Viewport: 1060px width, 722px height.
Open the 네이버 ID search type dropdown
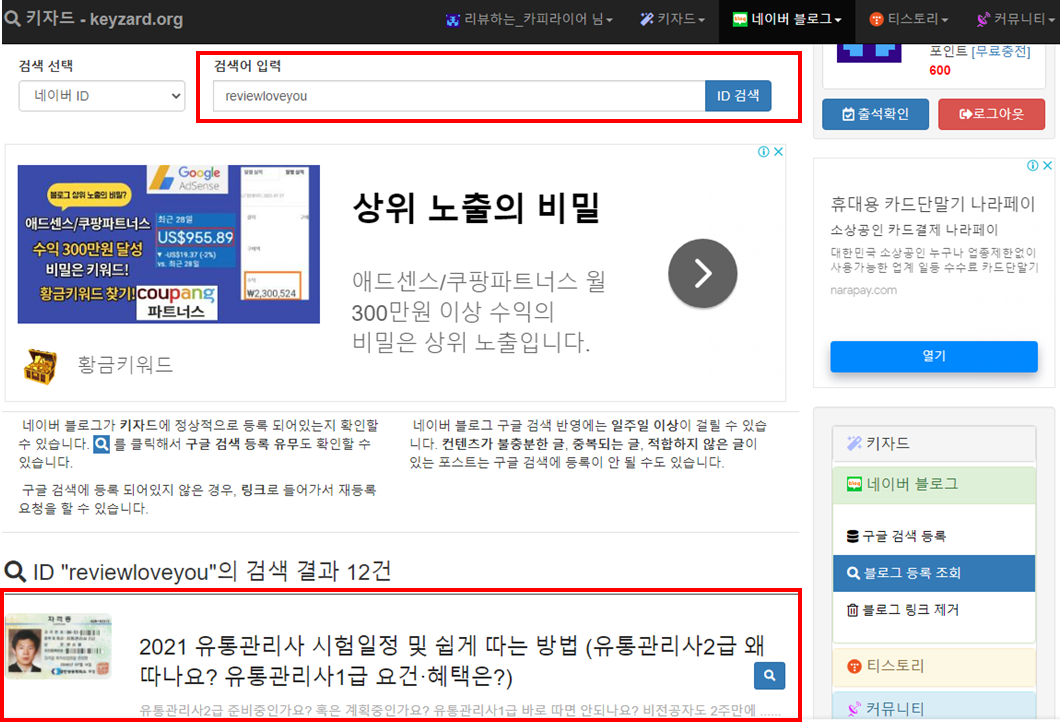pyautogui.click(x=102, y=96)
